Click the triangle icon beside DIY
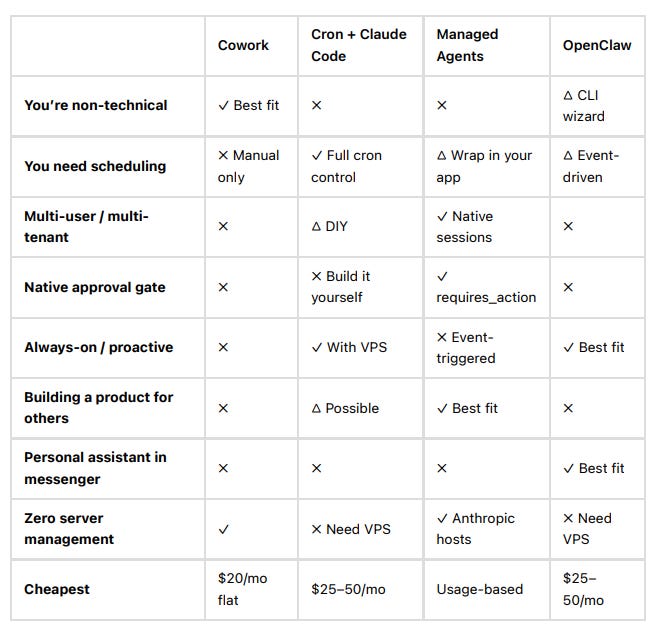Screen dimensions: 659x628 tap(316, 227)
